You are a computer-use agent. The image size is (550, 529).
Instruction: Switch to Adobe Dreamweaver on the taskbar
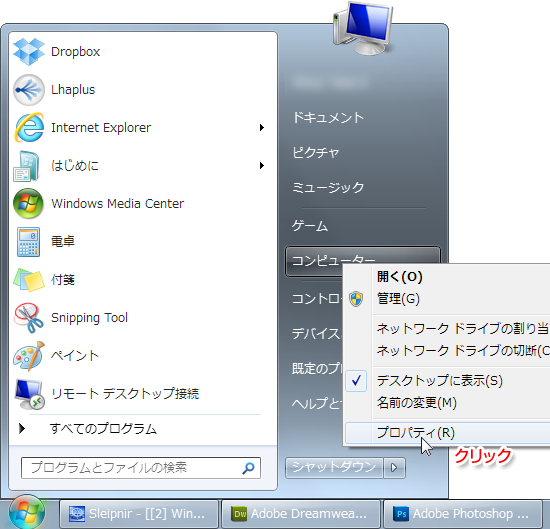(x=301, y=514)
